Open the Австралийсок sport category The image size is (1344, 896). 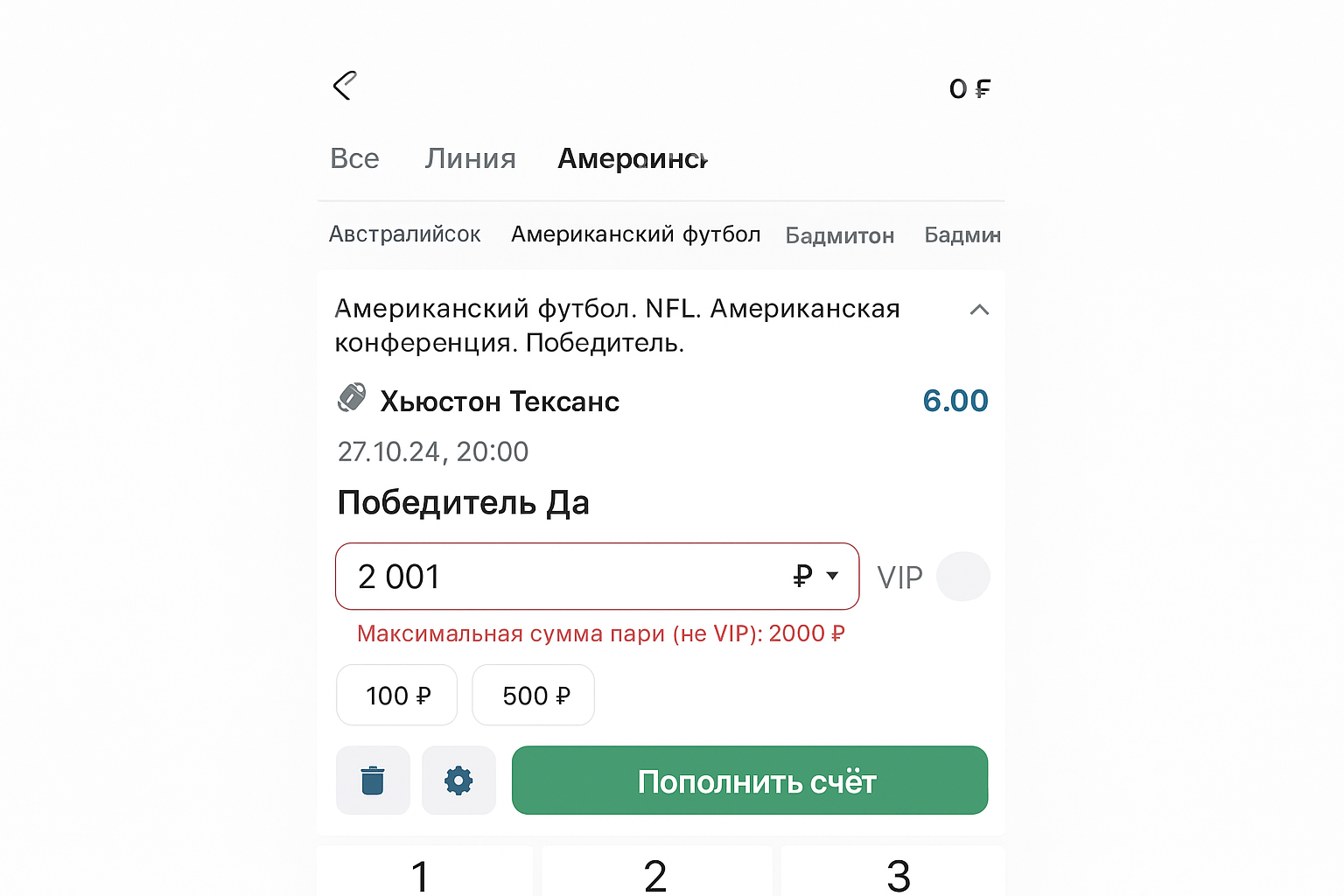(404, 234)
